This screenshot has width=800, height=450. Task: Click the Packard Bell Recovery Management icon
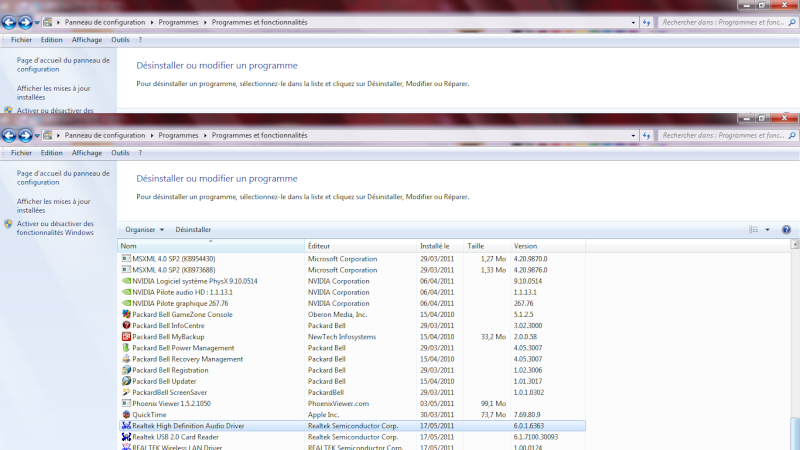(x=126, y=359)
